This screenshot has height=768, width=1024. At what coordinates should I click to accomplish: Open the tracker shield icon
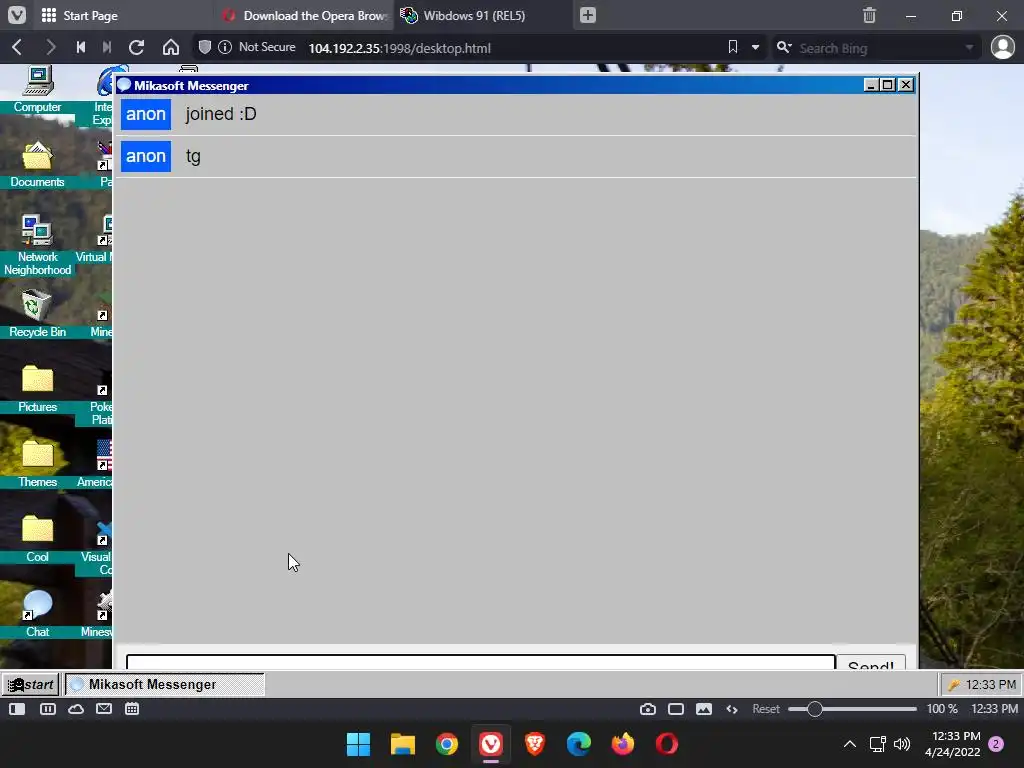coord(204,47)
